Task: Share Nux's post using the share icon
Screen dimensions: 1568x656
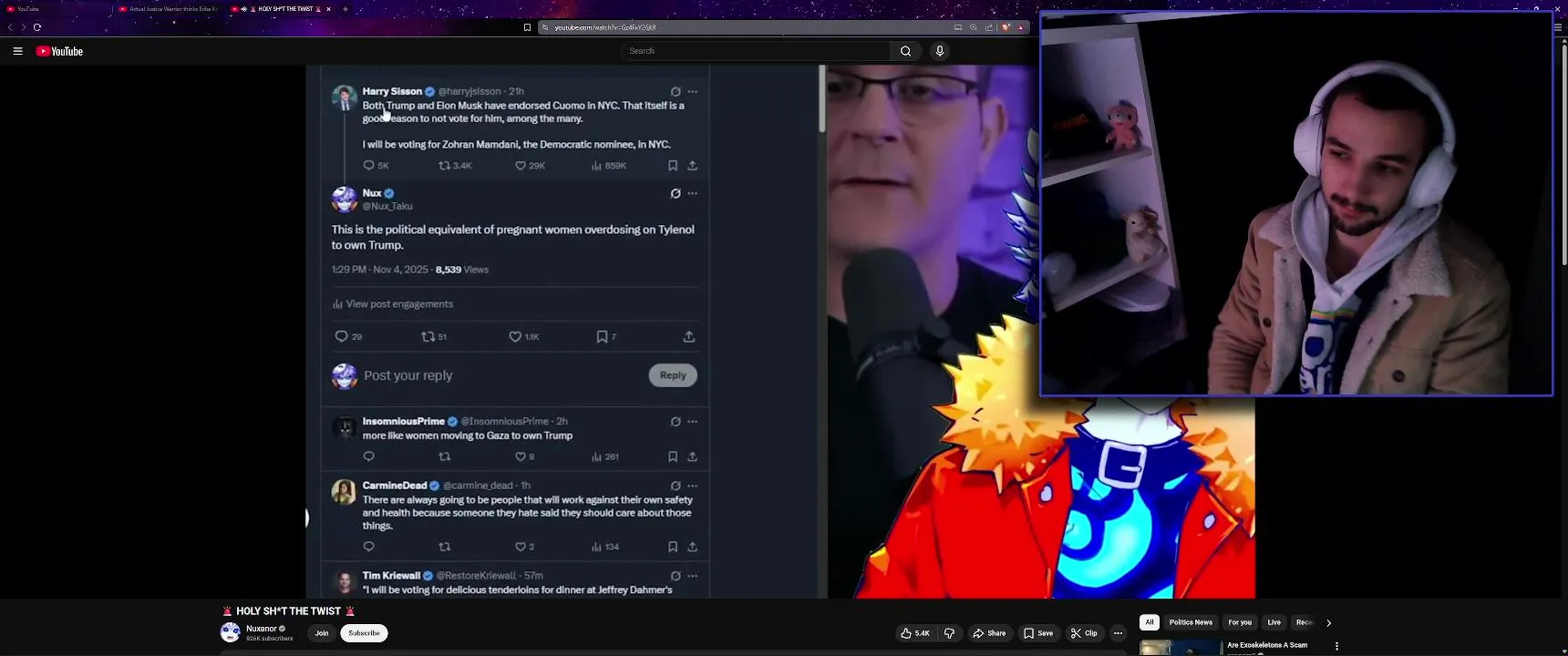Action: pyautogui.click(x=689, y=337)
